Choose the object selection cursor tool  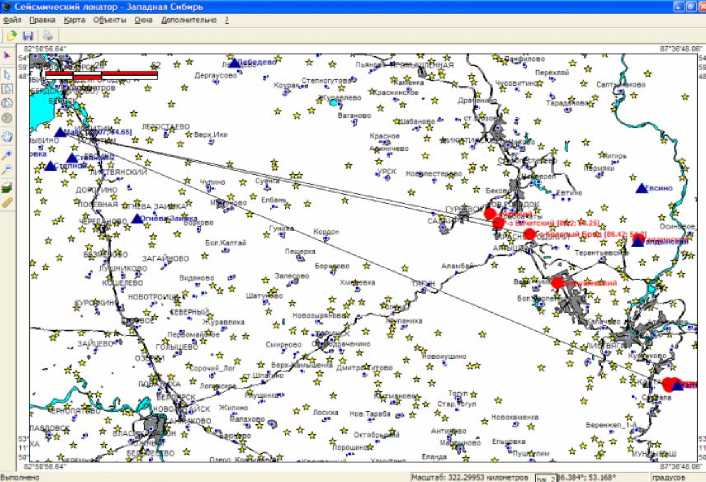coord(7,74)
